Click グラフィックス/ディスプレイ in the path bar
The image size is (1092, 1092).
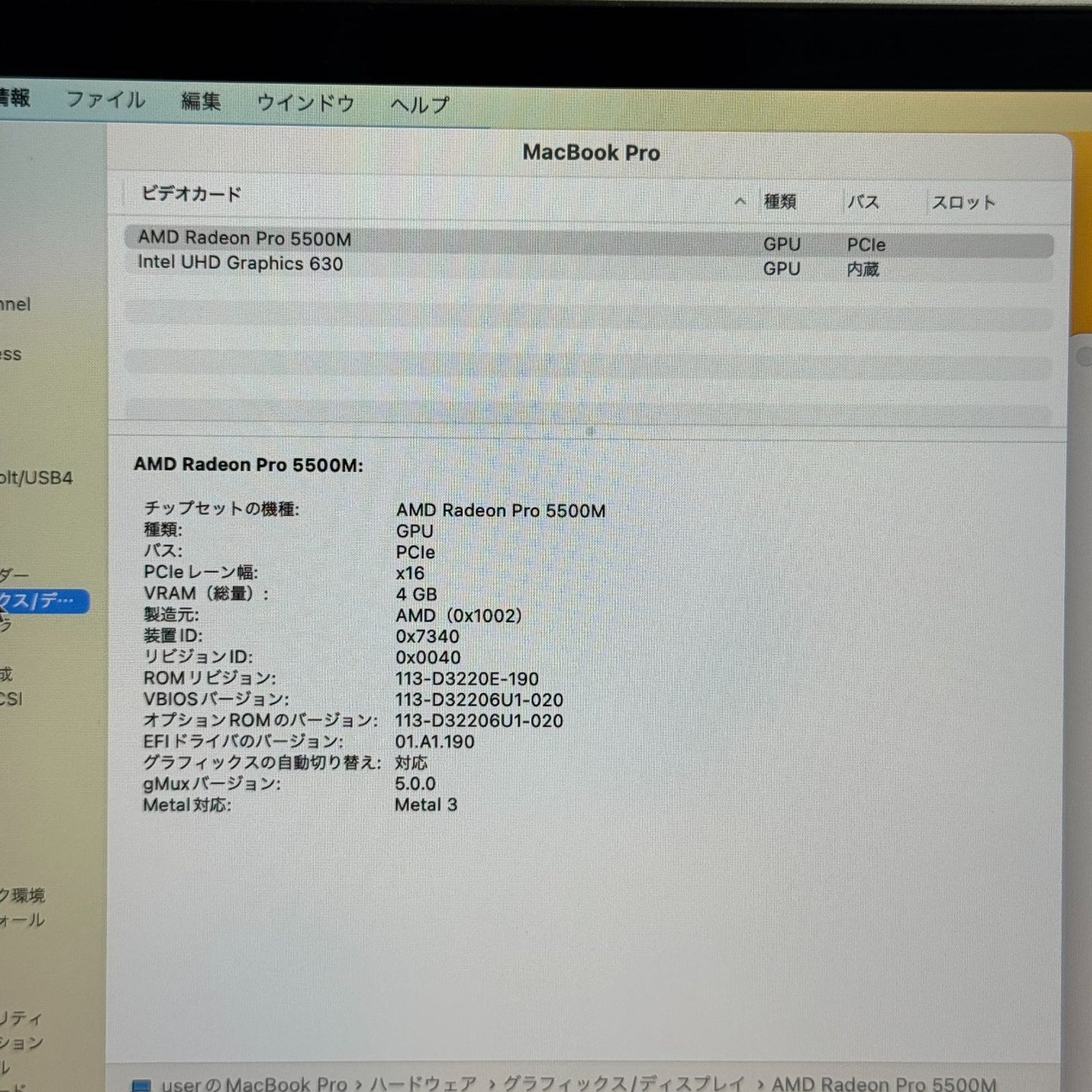tap(624, 1084)
